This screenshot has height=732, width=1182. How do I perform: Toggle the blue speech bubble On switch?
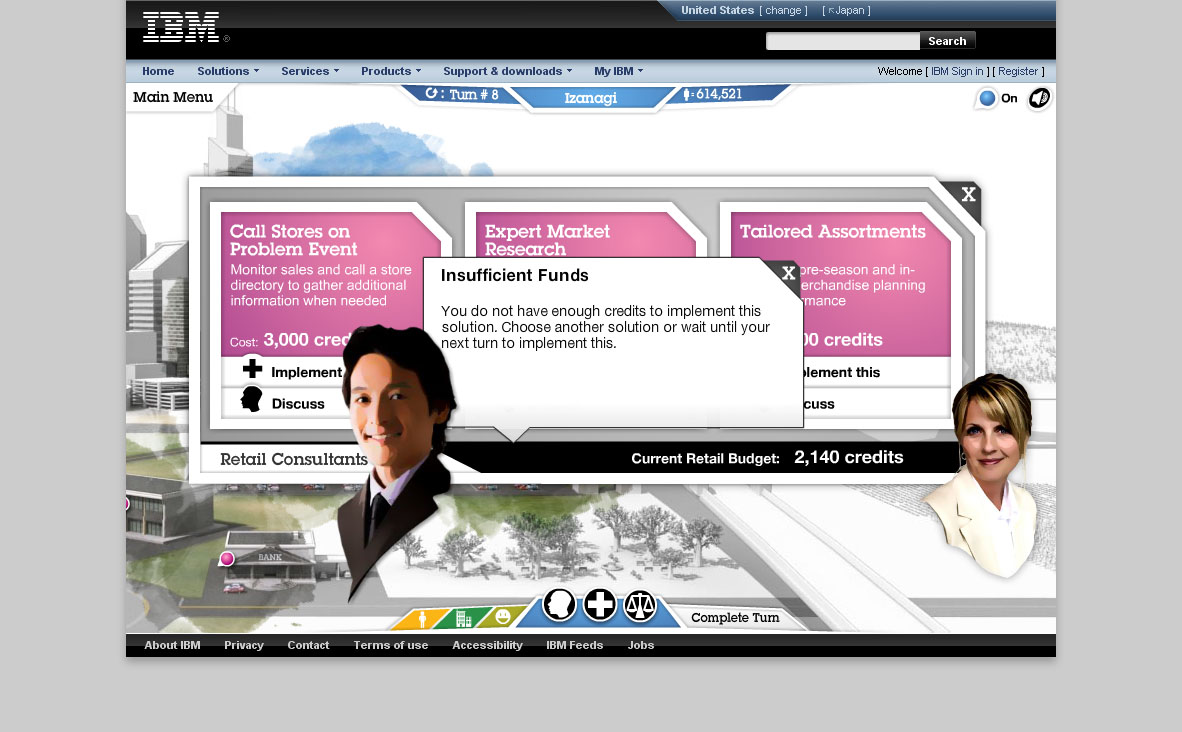tap(987, 98)
